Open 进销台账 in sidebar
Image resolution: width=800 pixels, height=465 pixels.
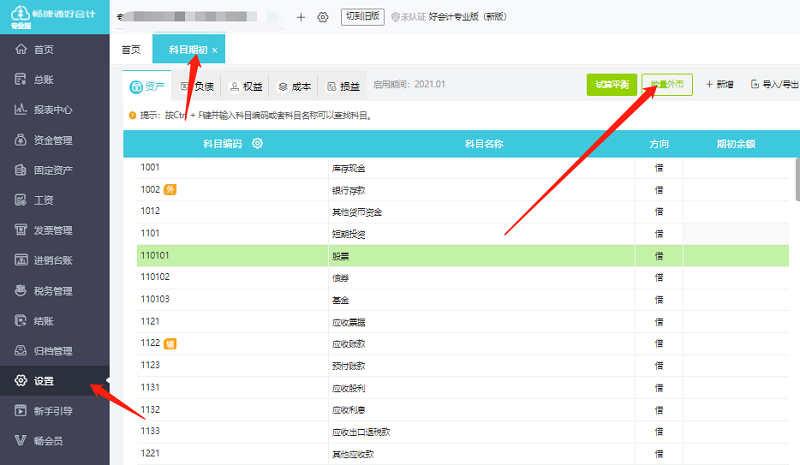pyautogui.click(x=55, y=260)
